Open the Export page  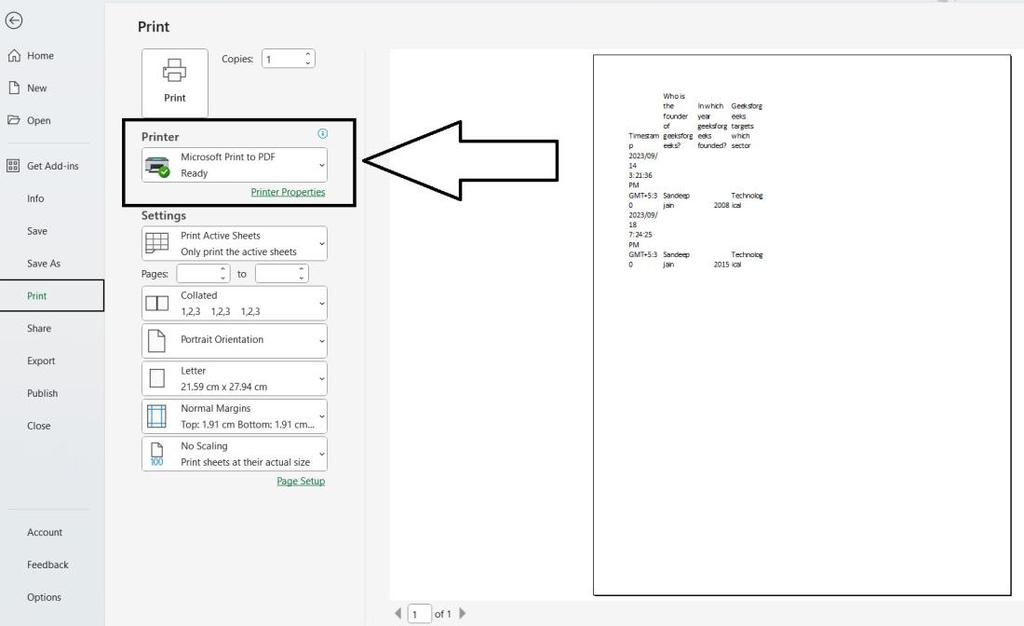(40, 361)
